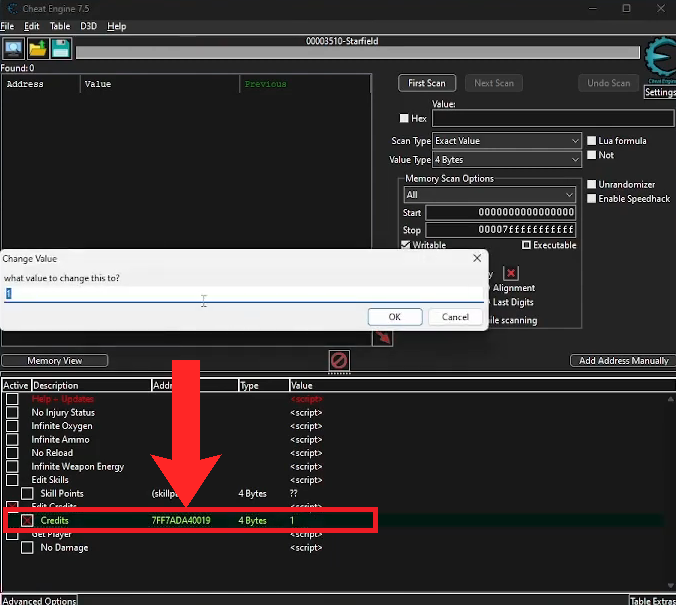Open the D3D menu
The width and height of the screenshot is (676, 605).
click(88, 25)
